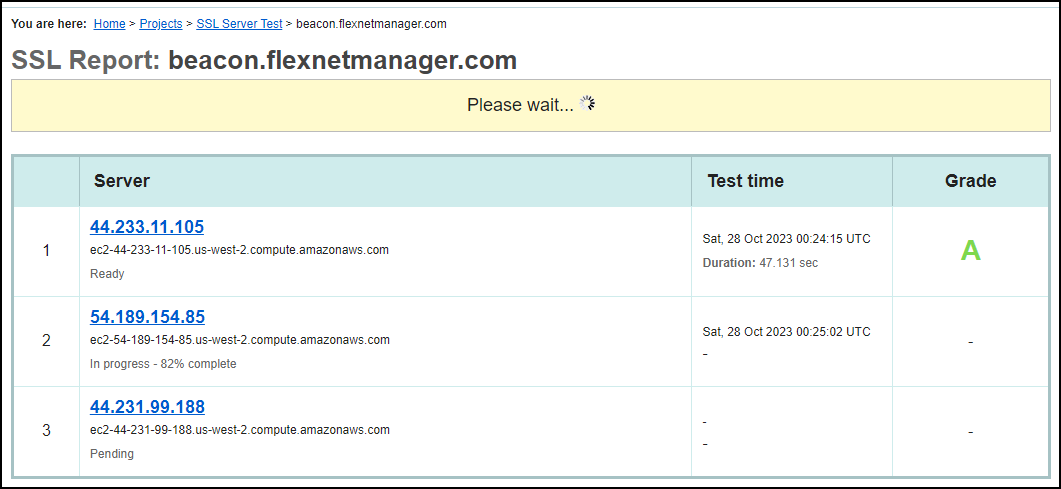
Task: Select test time Sat, 28 Oct 2023 00:24:15 UTC
Action: pos(786,239)
